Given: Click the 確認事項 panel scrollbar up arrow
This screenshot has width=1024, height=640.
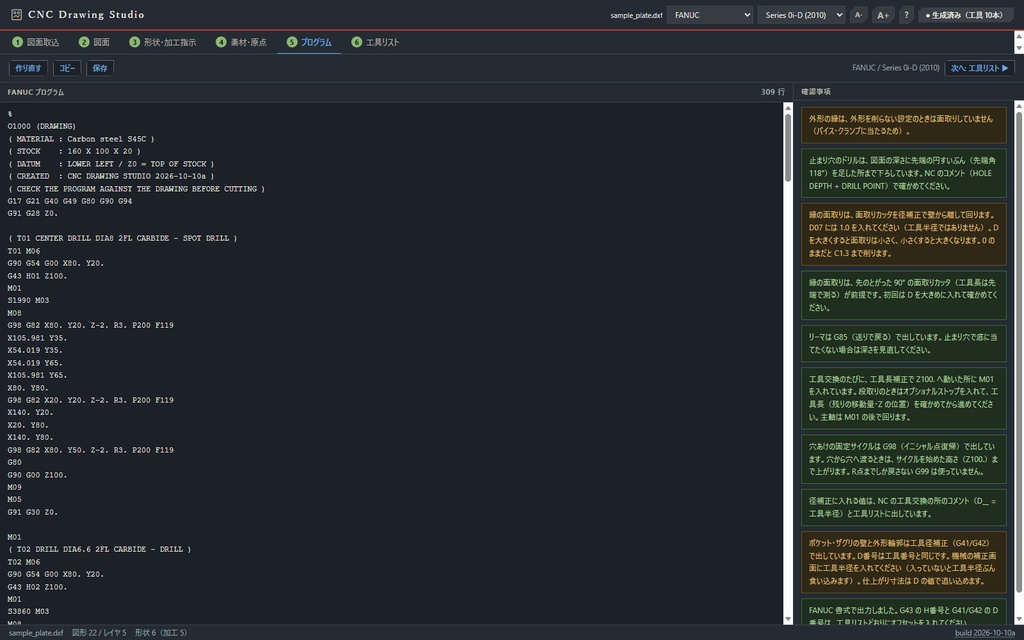Looking at the screenshot, I should [x=1019, y=106].
